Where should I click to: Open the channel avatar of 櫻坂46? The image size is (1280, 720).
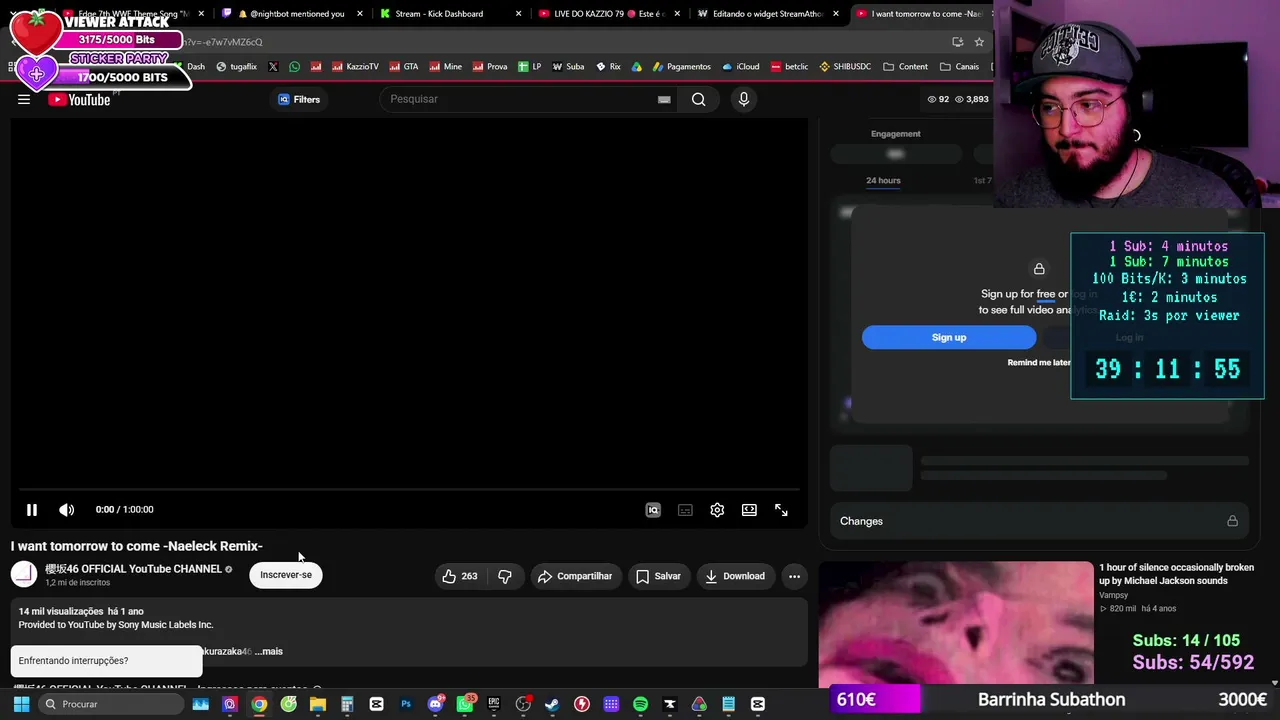(x=24, y=574)
